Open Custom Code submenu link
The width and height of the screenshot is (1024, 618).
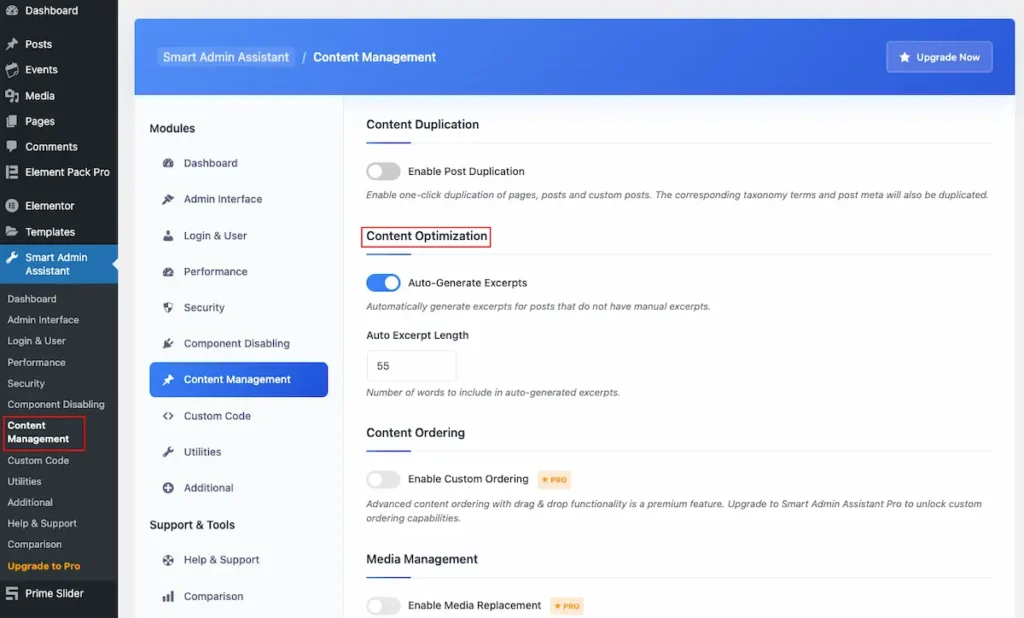point(38,460)
